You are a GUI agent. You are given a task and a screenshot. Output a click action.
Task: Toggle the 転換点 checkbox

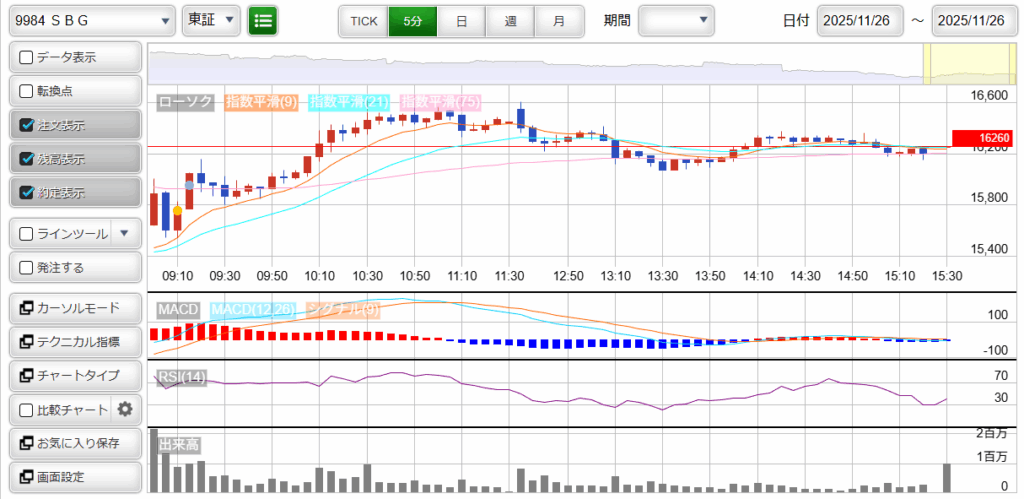point(27,91)
